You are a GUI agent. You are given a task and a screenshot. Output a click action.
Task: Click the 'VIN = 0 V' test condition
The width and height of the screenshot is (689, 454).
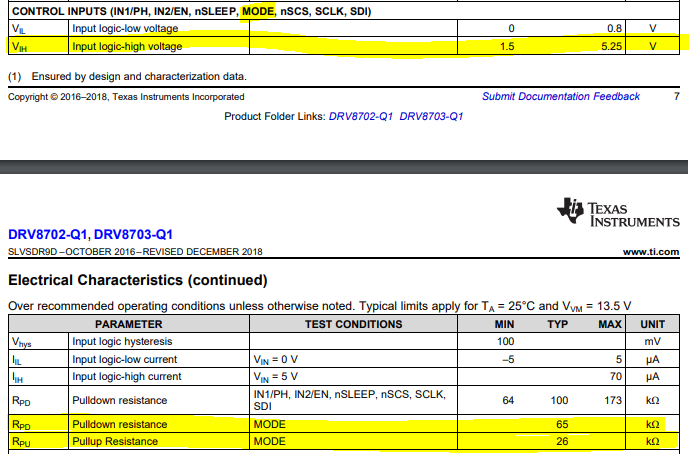pyautogui.click(x=276, y=360)
